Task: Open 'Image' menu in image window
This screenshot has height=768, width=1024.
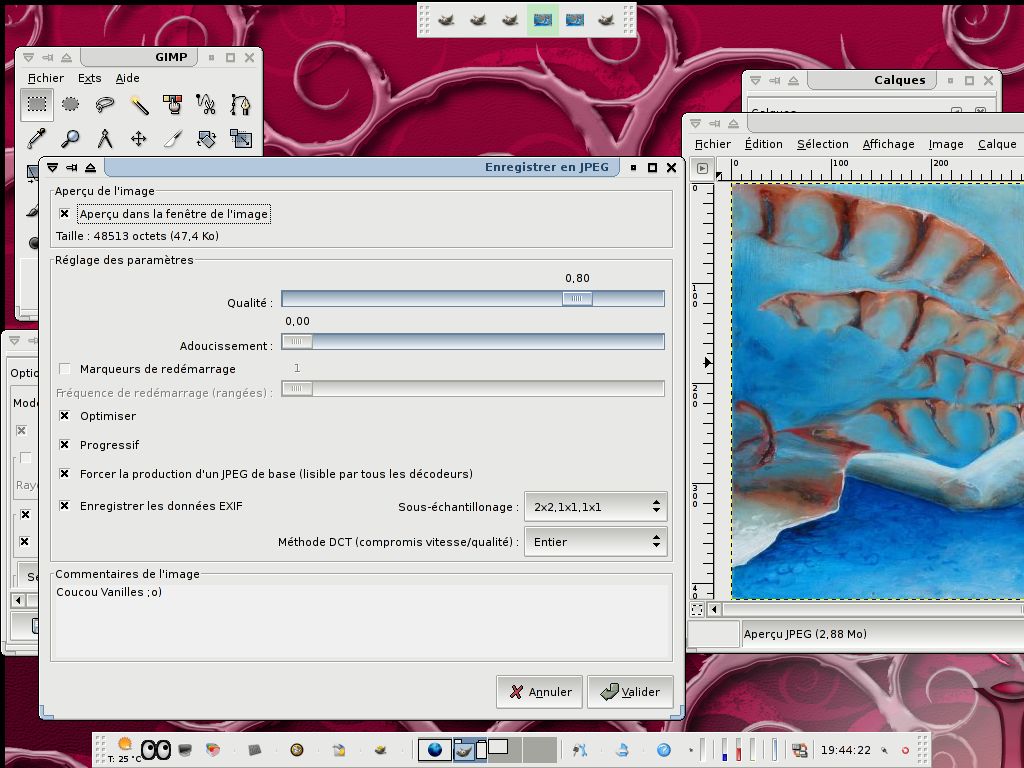Action: 946,144
